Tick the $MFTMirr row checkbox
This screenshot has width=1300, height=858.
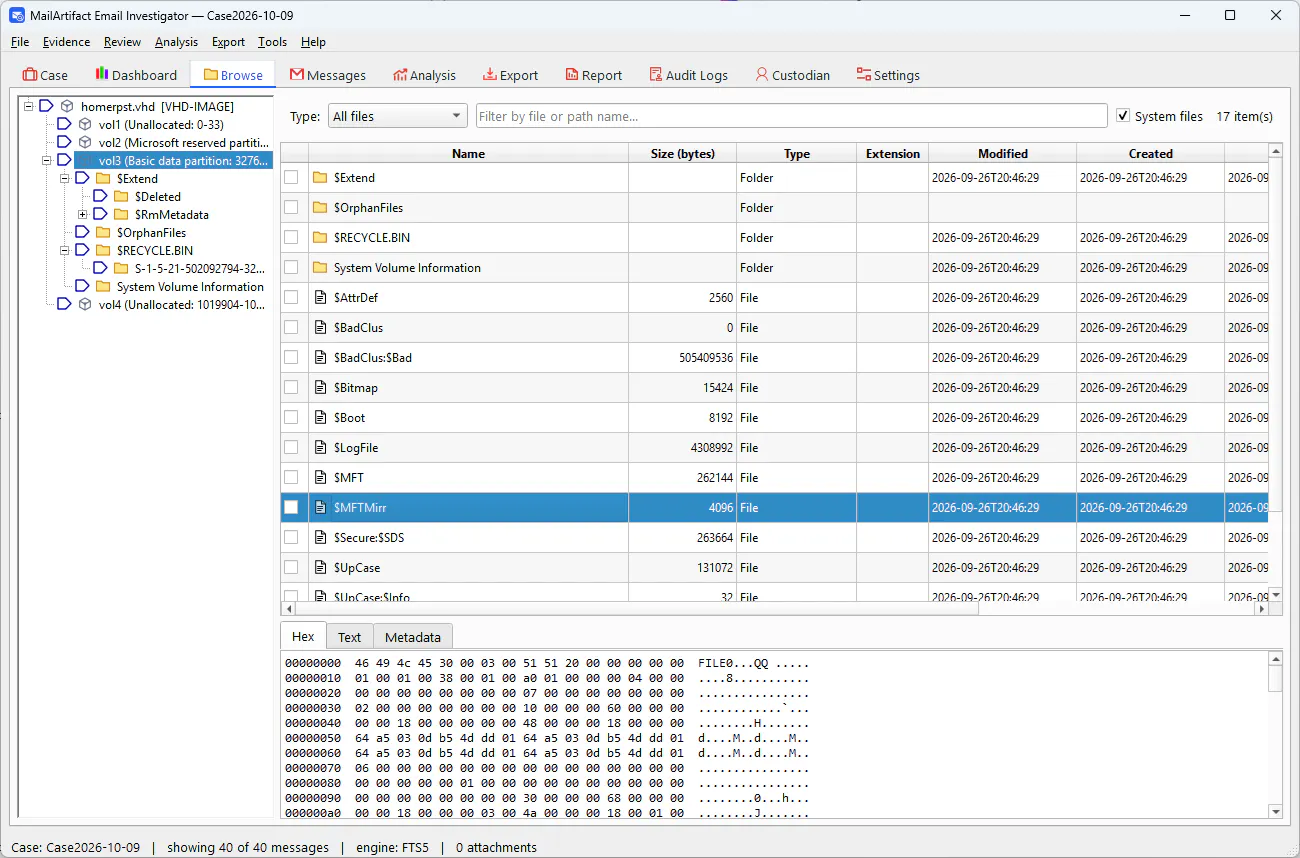[x=291, y=508]
